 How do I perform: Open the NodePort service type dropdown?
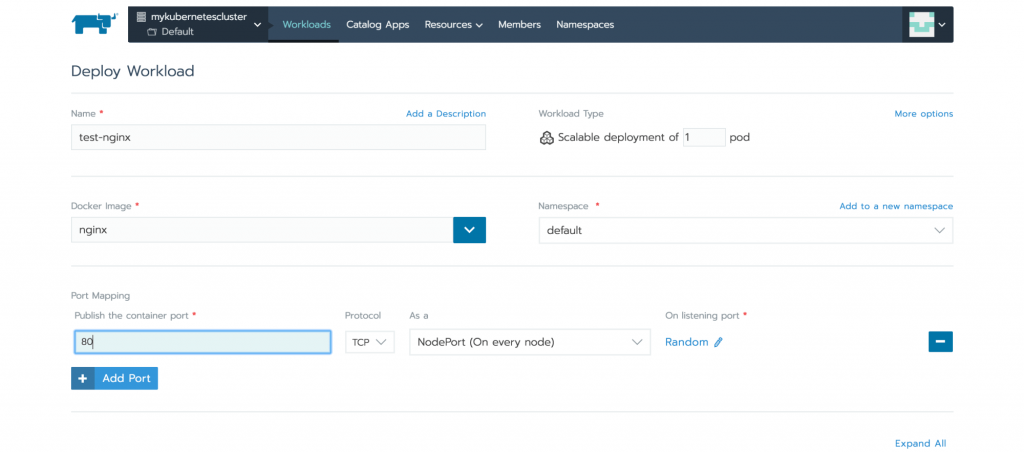coord(530,342)
